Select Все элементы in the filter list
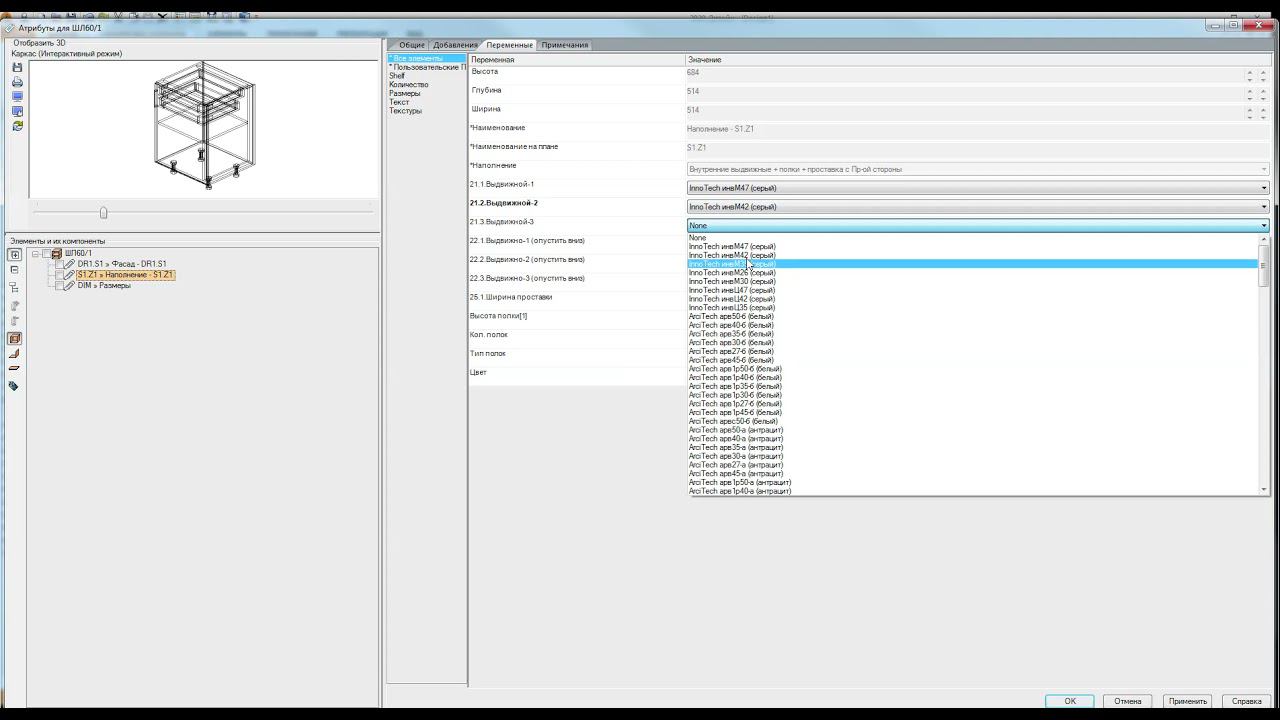Viewport: 1280px width, 720px height. 427,59
